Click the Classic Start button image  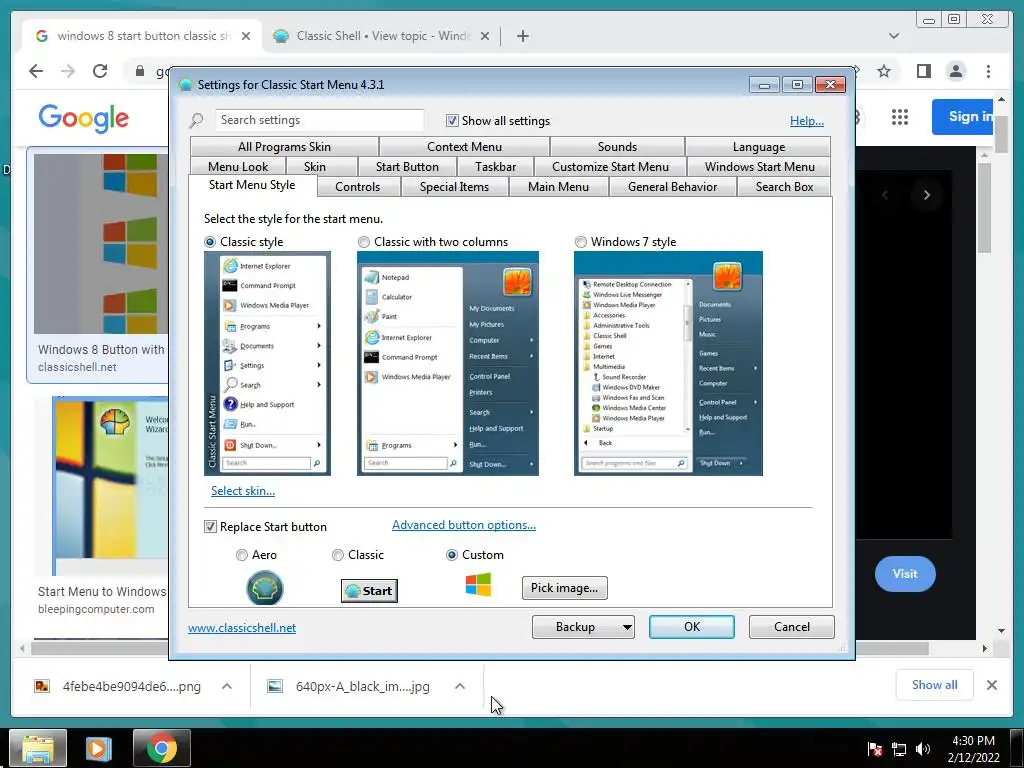pos(369,590)
